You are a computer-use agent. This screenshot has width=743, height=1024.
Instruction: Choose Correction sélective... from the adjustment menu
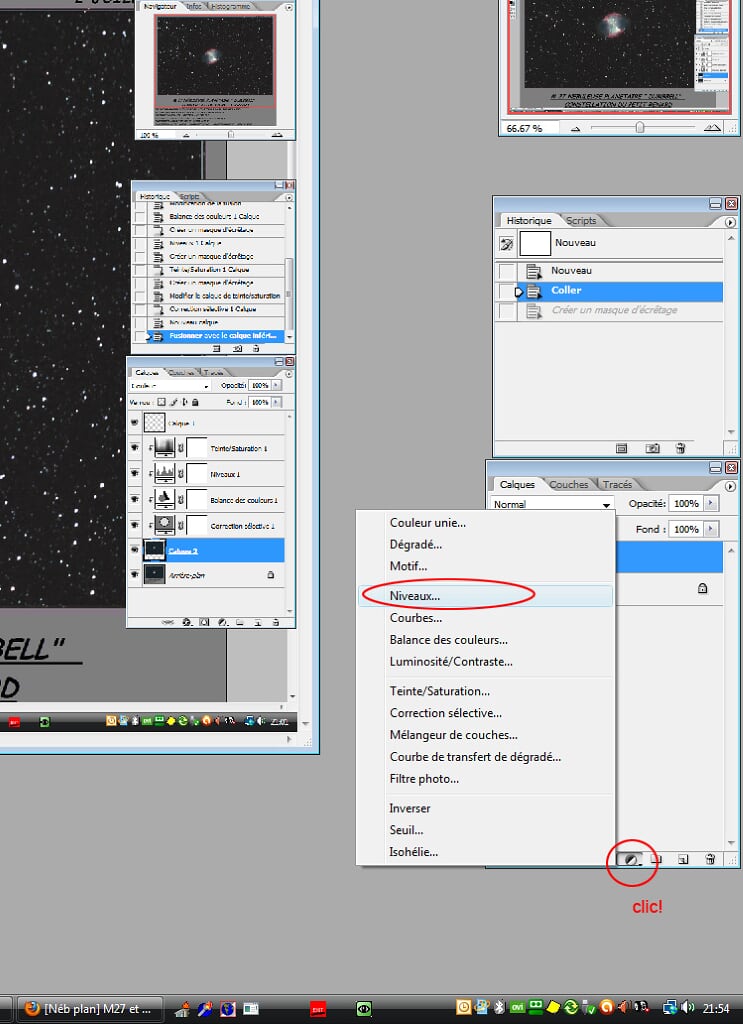485,713
